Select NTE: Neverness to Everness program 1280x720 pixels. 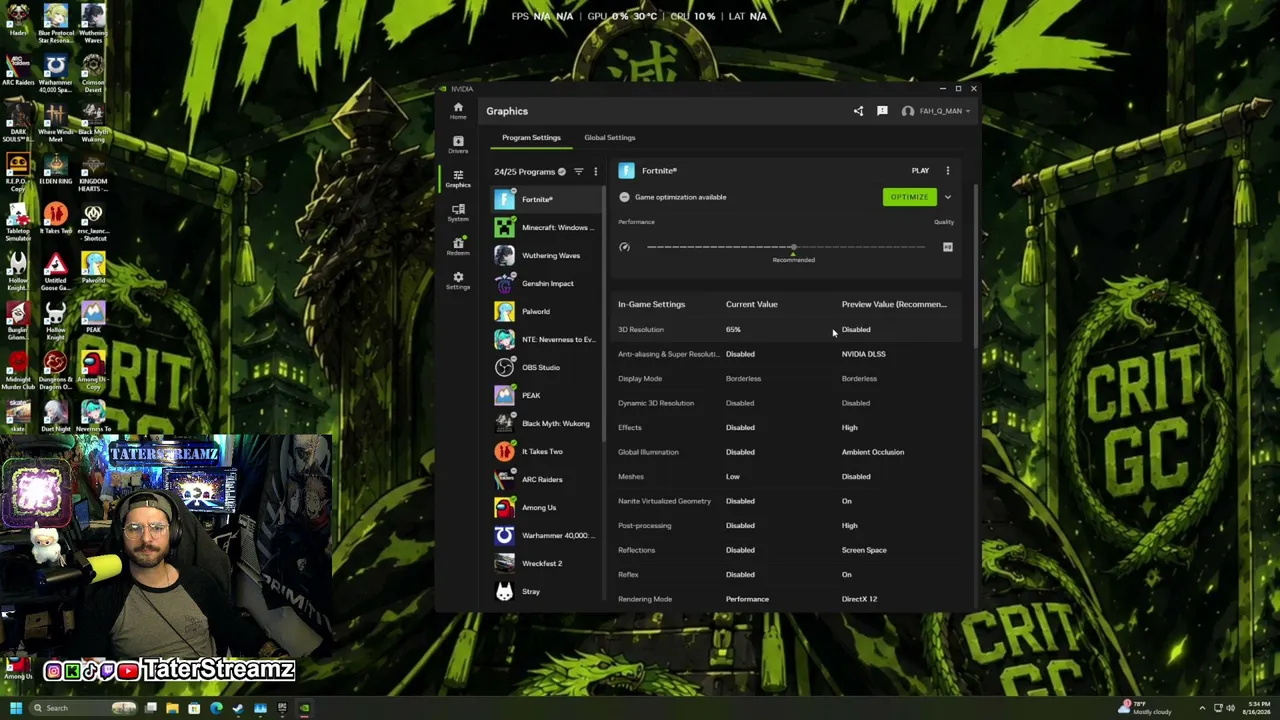click(x=547, y=339)
